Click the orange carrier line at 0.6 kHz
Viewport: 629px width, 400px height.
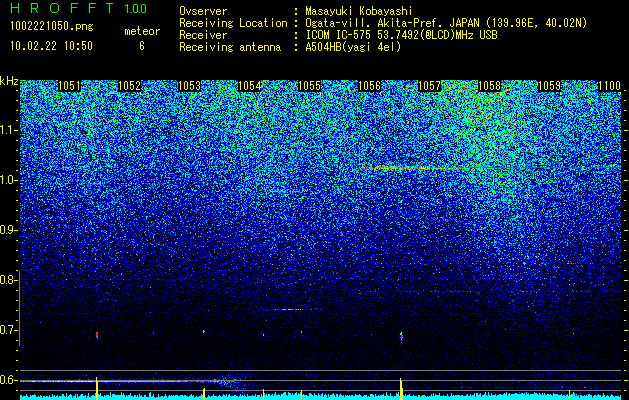pos(120,381)
